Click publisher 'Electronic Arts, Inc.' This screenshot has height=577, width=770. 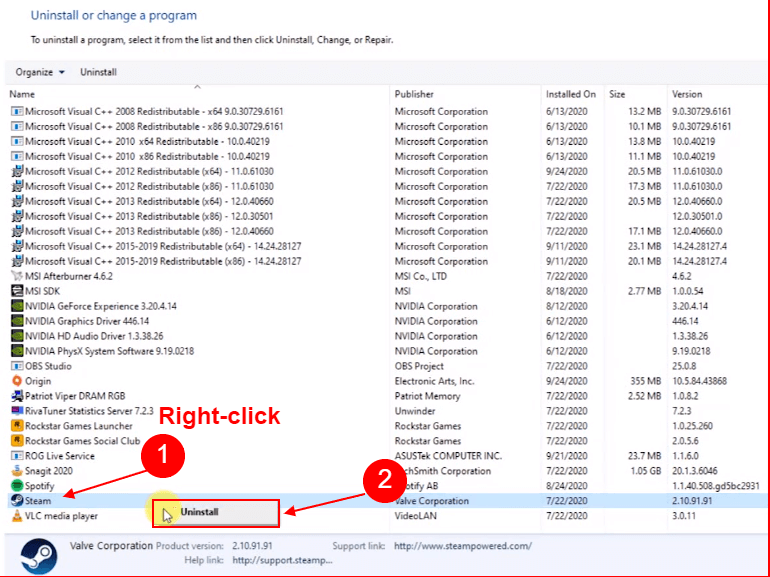(434, 381)
